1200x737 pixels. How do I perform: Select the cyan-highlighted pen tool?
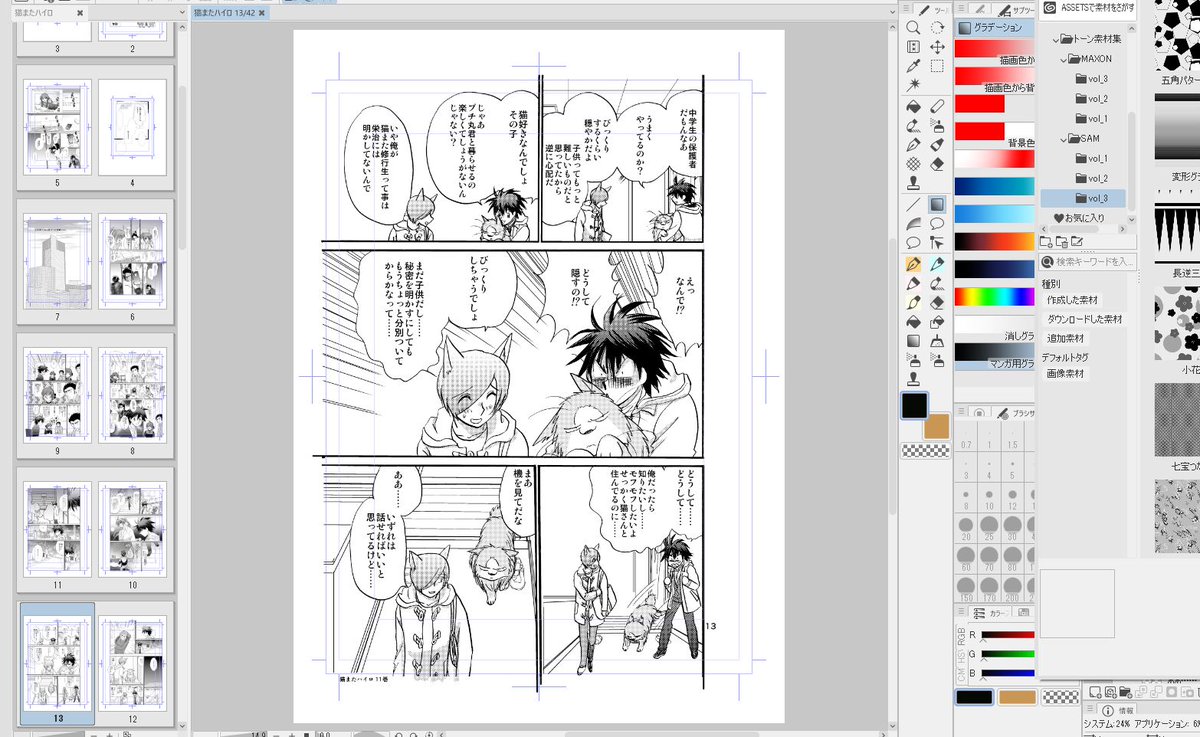937,264
